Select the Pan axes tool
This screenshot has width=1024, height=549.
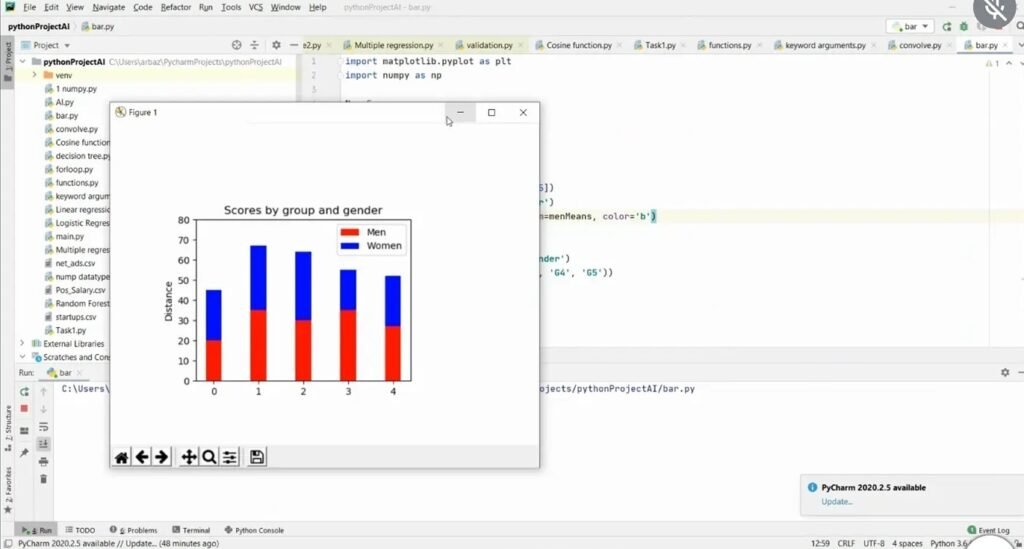click(189, 457)
